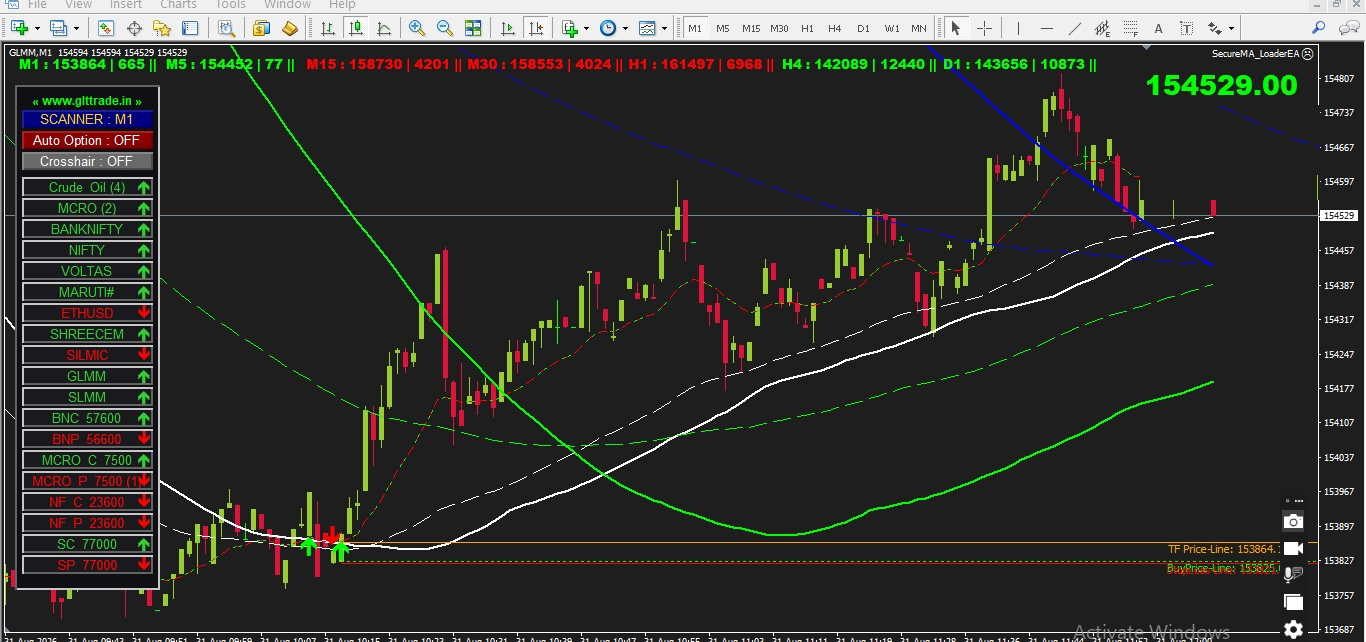
Task: Select the Equidistant Channel tool
Action: 1102,28
